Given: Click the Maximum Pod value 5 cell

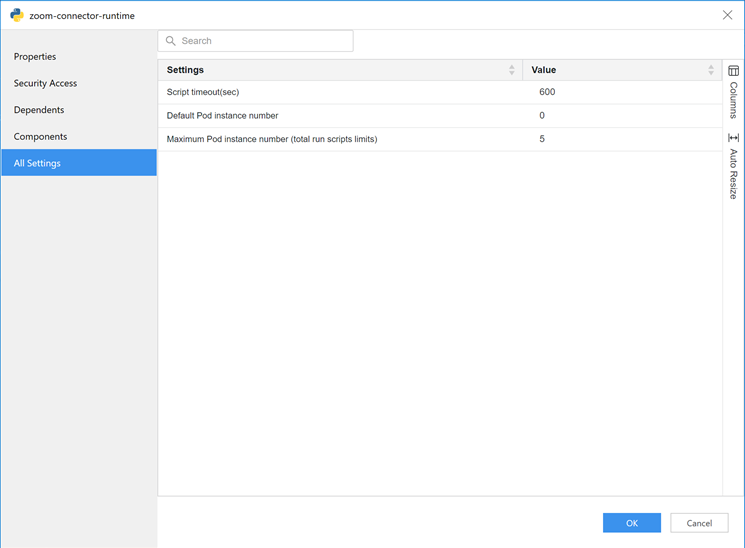Looking at the screenshot, I should [542, 139].
